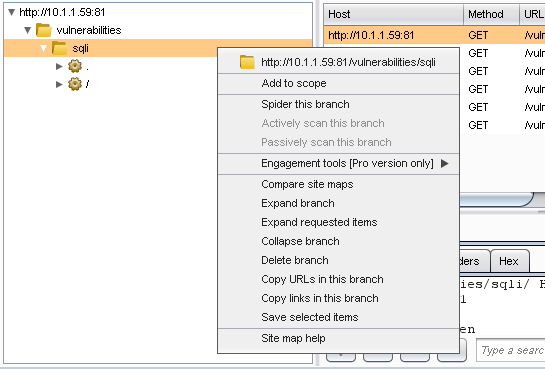The height and width of the screenshot is (369, 545).
Task: Click context menu header URL entry
Action: coord(338,62)
